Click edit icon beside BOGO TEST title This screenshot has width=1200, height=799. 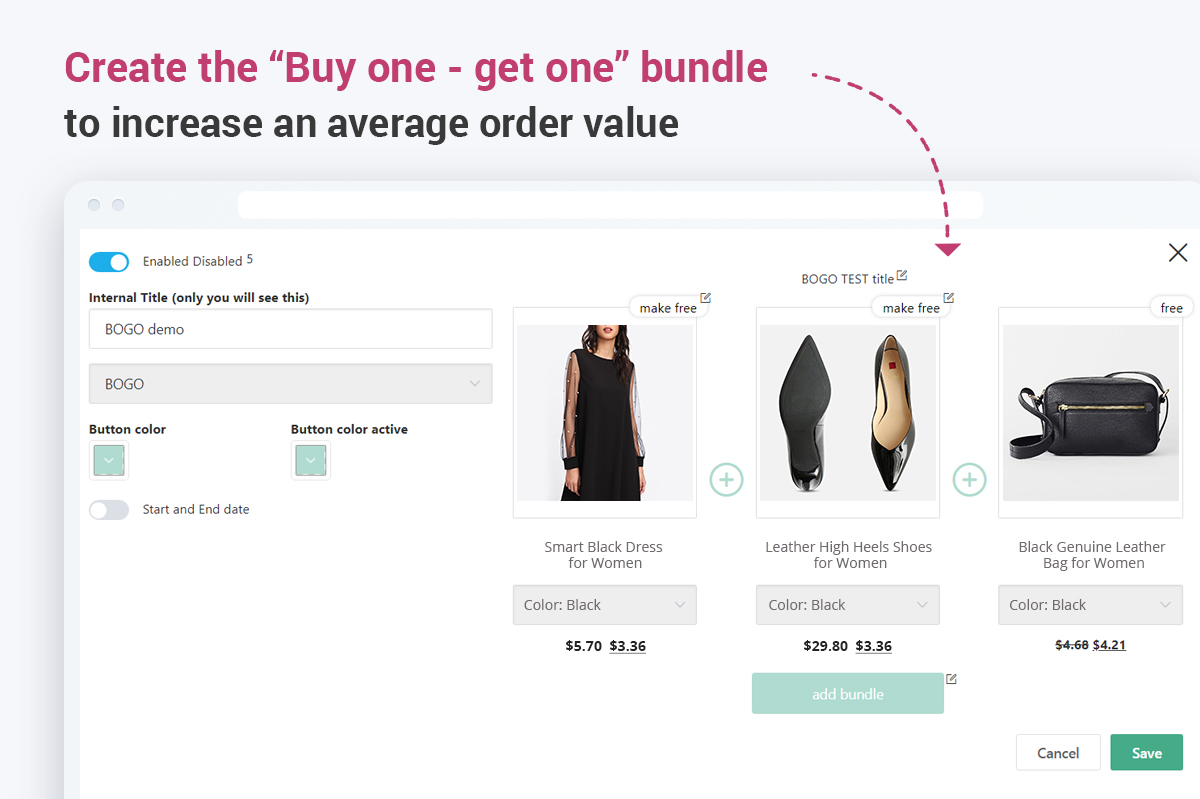click(x=902, y=276)
